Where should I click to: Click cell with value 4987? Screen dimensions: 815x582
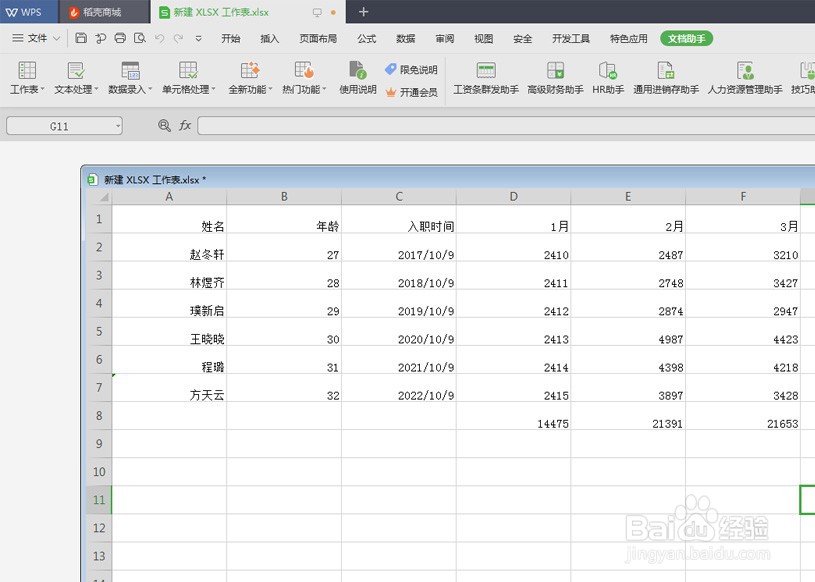tap(628, 332)
